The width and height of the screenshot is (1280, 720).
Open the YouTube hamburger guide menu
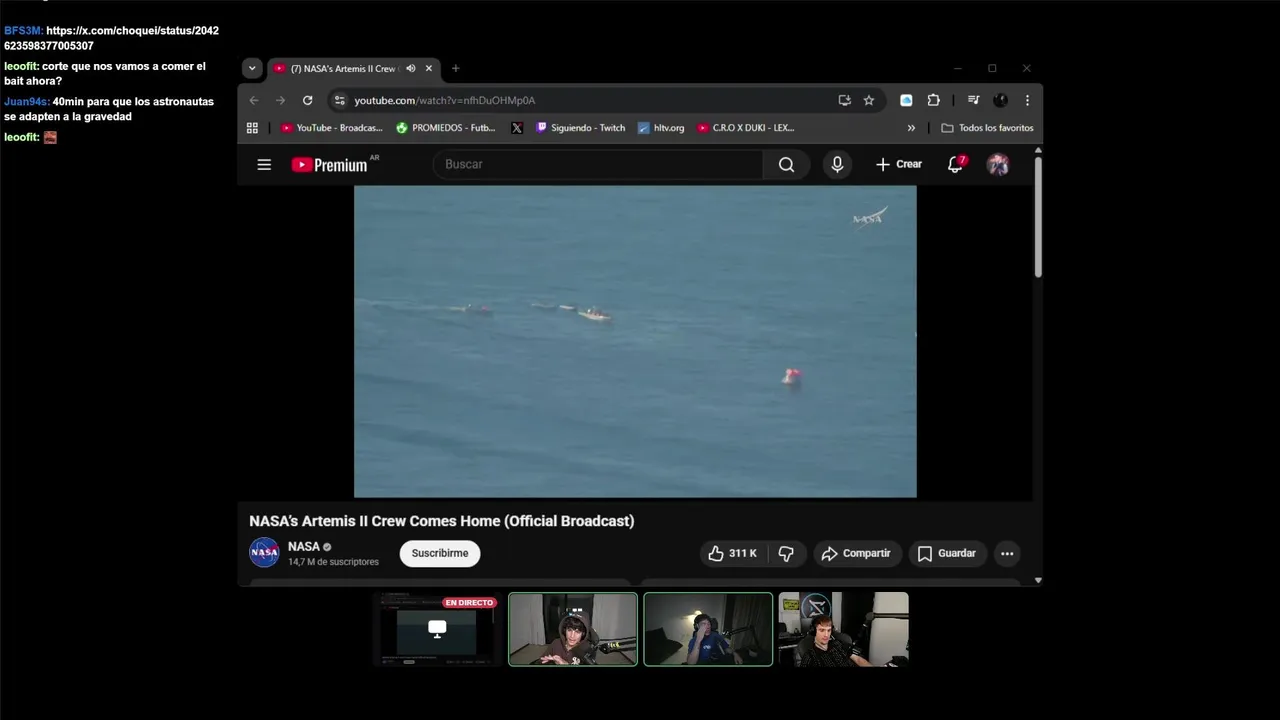[264, 165]
